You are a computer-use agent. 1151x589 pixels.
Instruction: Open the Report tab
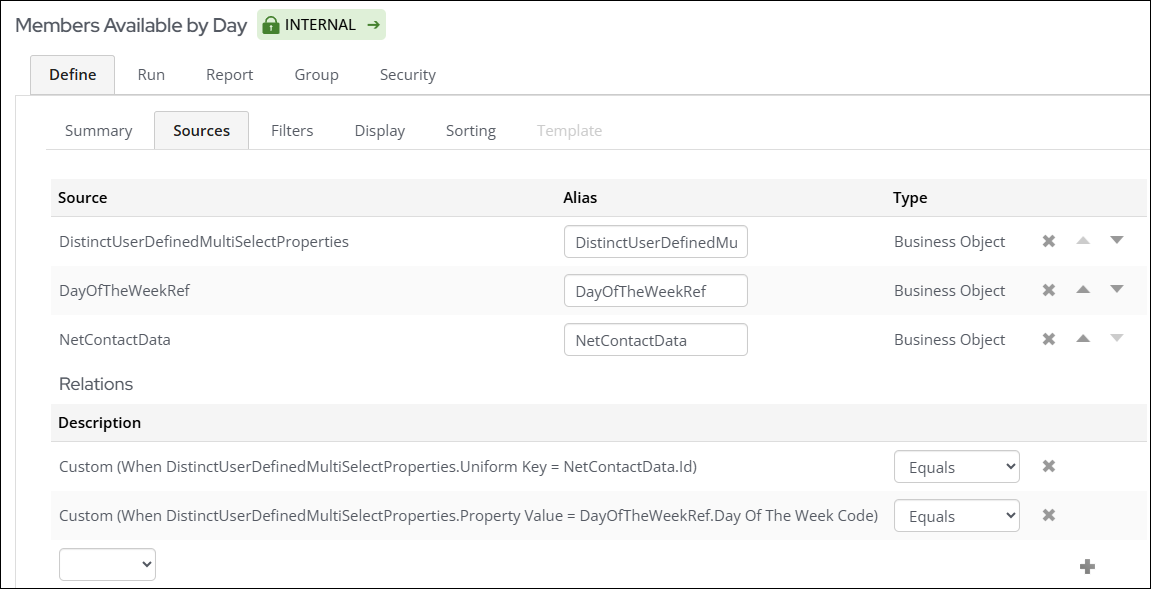tap(229, 75)
